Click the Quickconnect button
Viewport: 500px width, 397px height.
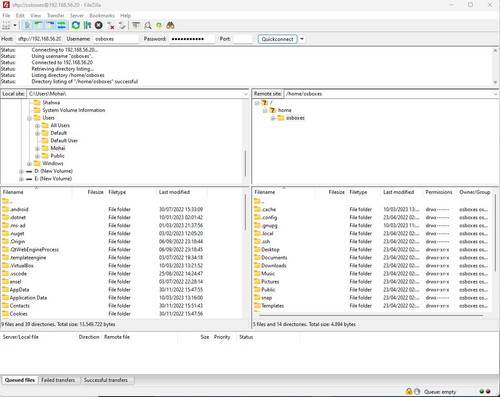(277, 39)
